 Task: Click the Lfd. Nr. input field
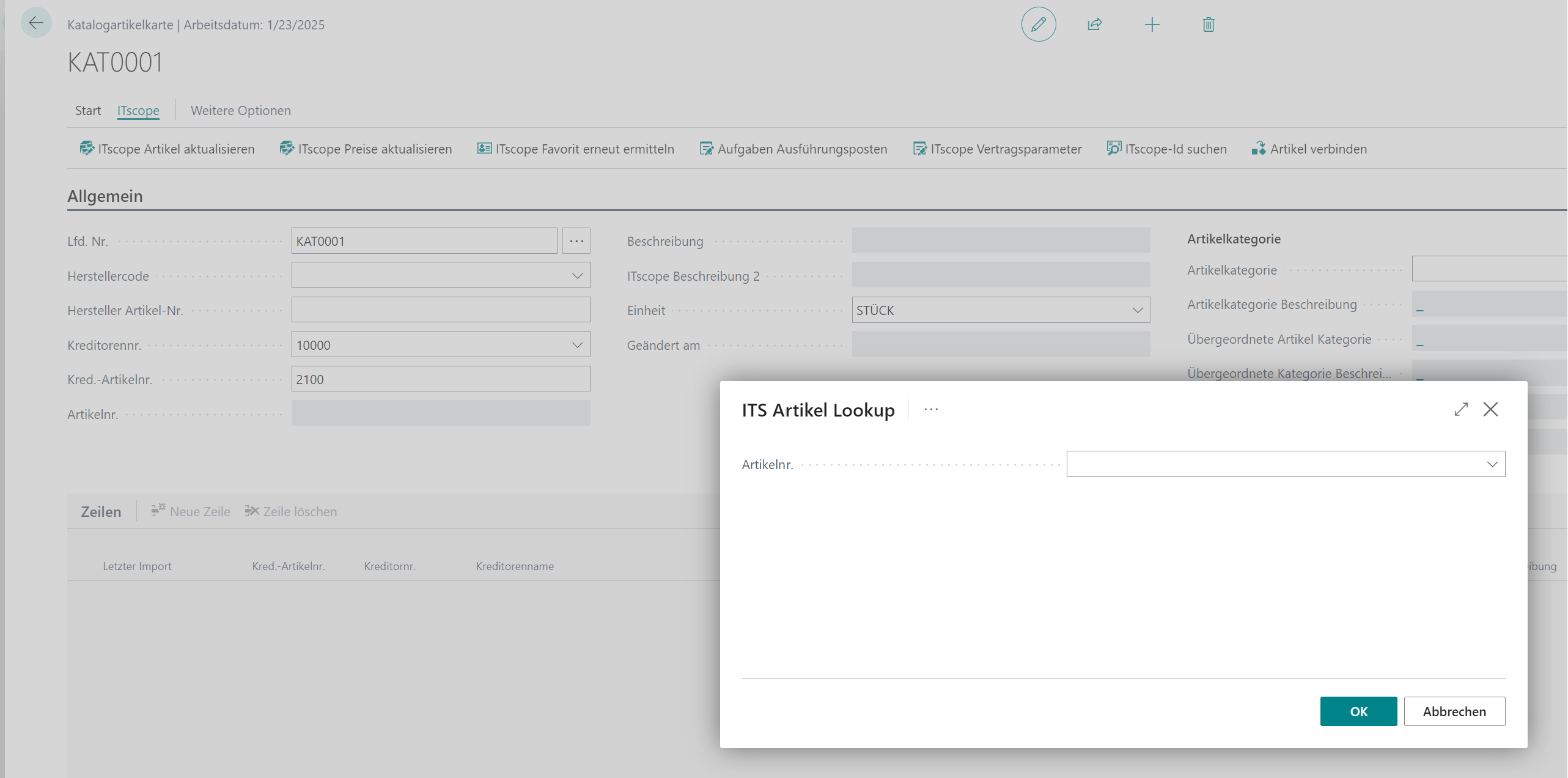pos(425,240)
